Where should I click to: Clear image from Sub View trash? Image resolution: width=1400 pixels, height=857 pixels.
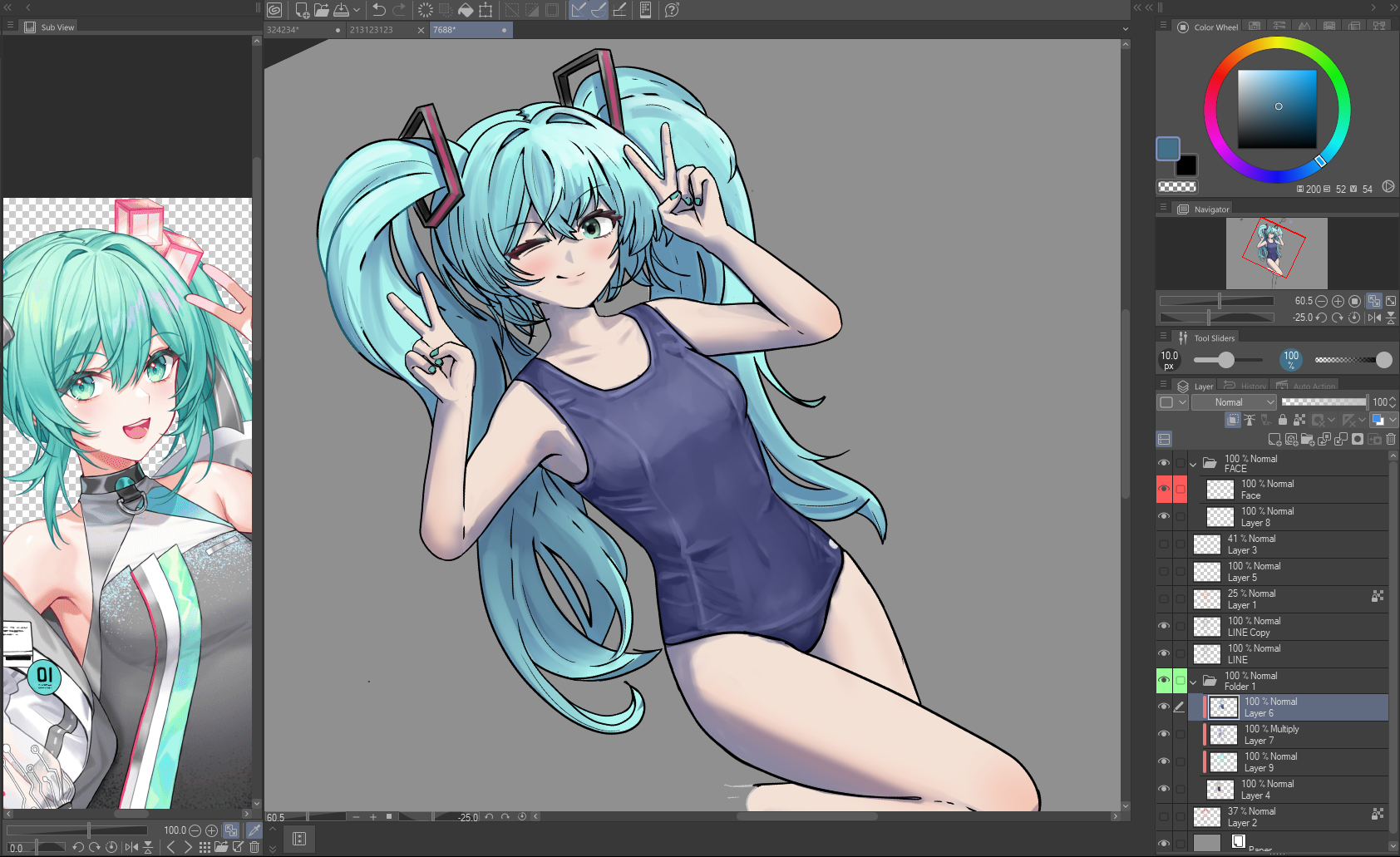pos(254,848)
